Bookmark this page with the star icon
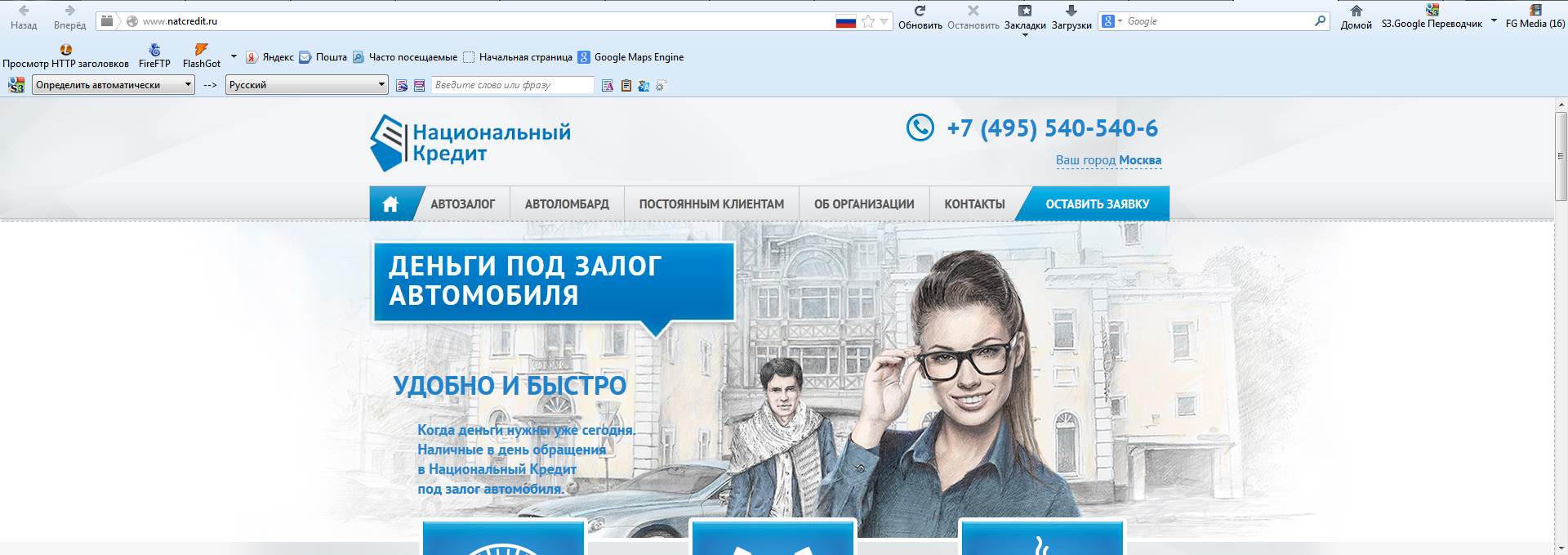This screenshot has width=1568, height=555. point(868,22)
